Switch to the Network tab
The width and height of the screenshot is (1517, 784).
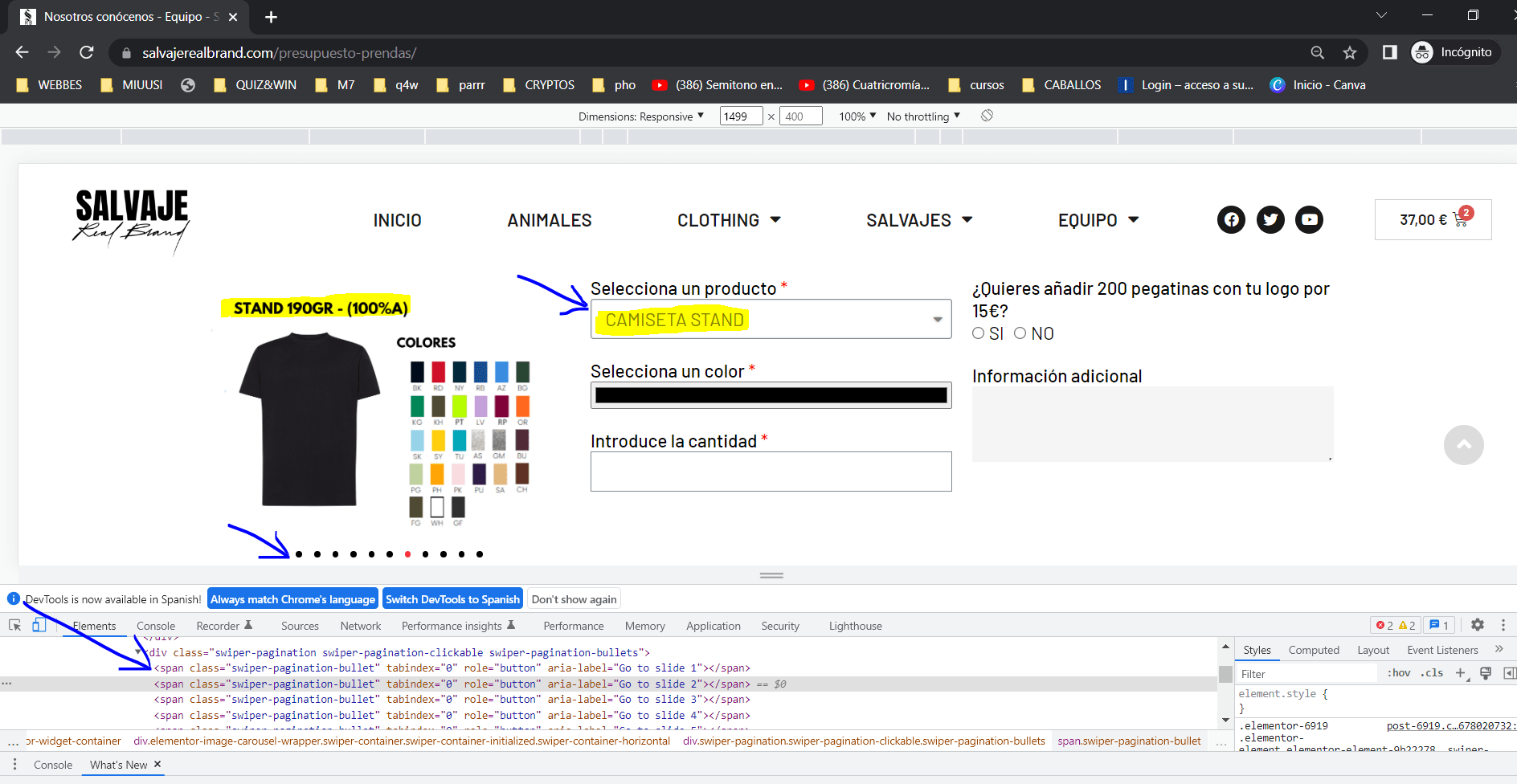click(360, 626)
